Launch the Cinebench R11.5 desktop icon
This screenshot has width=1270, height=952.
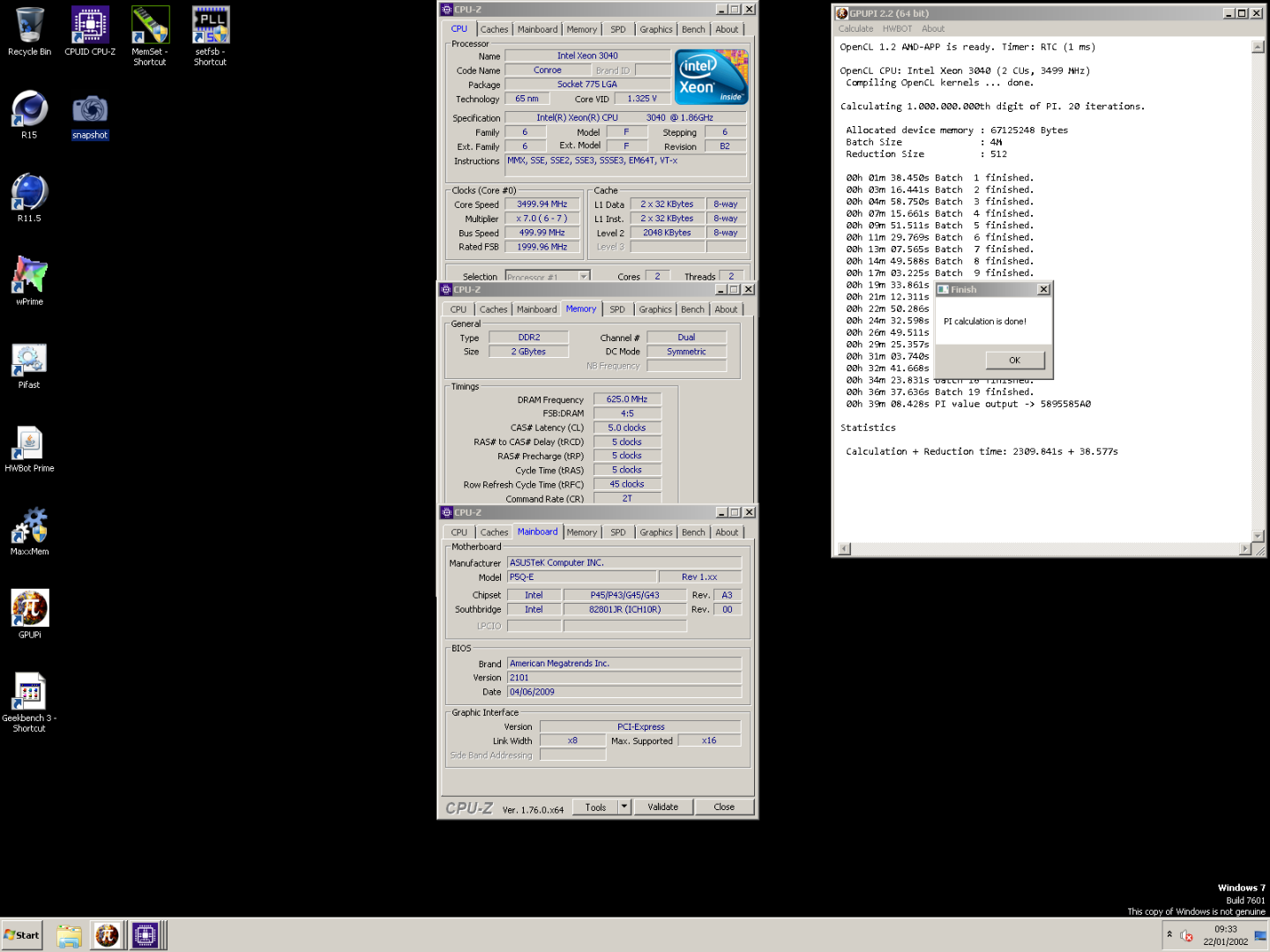point(29,197)
